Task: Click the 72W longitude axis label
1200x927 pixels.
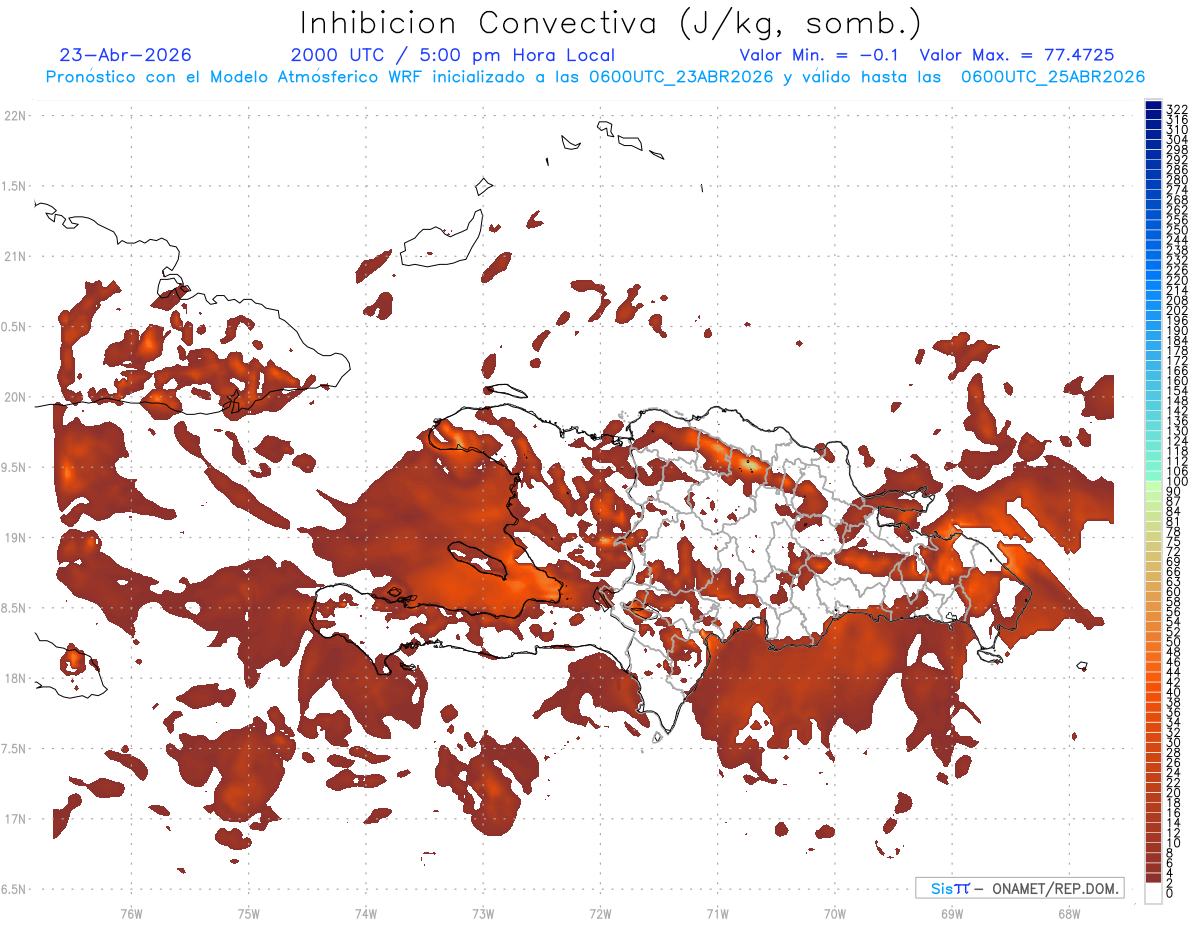Action: click(600, 913)
